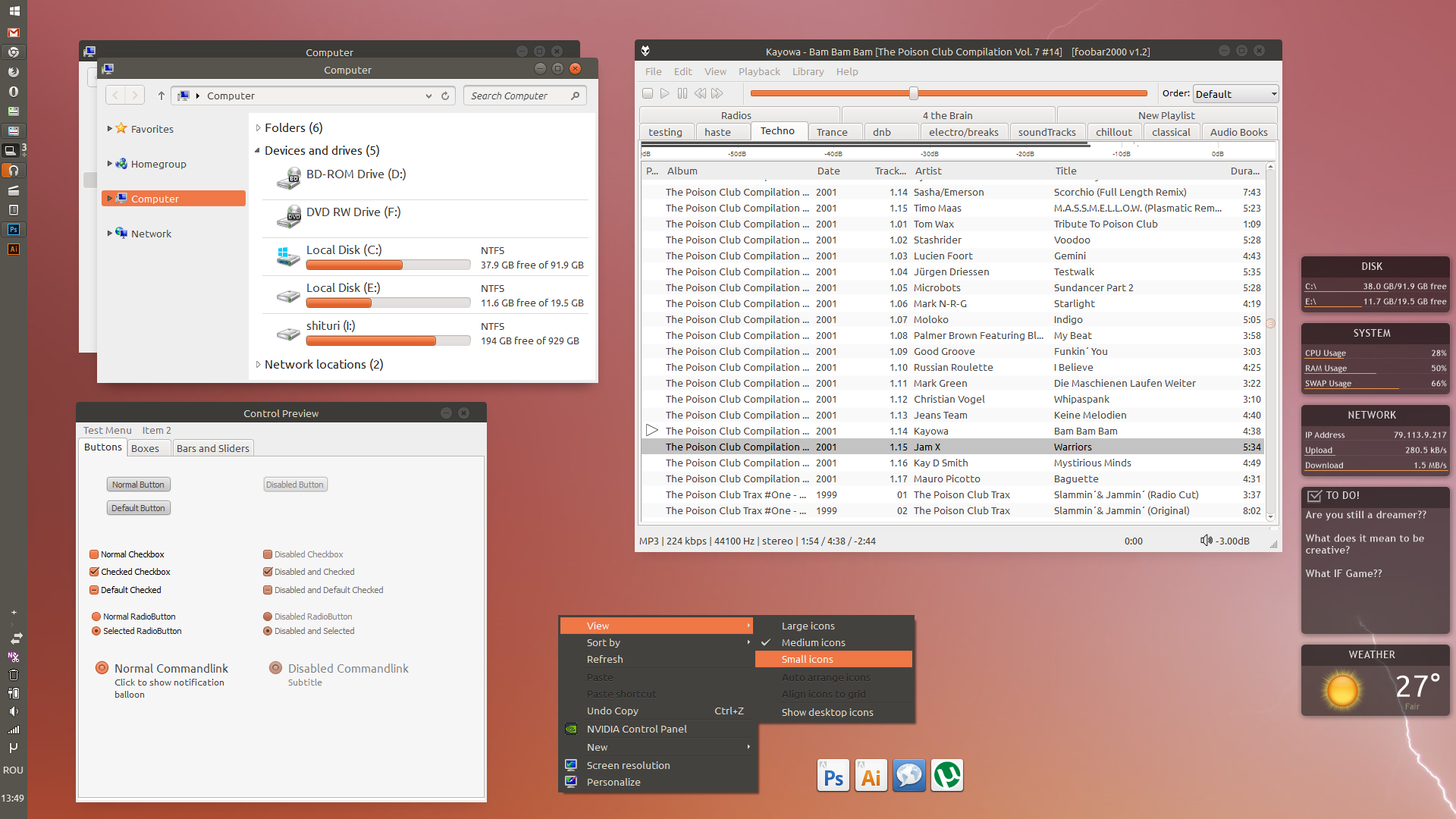
Task: Click the Disabled and Checked checkbox
Action: 268,572
